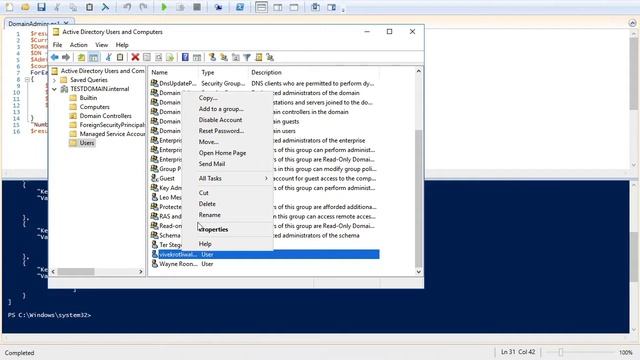Open Properties via the Active Directory toolbar icon
This screenshot has width=640, height=360.
point(147,57)
